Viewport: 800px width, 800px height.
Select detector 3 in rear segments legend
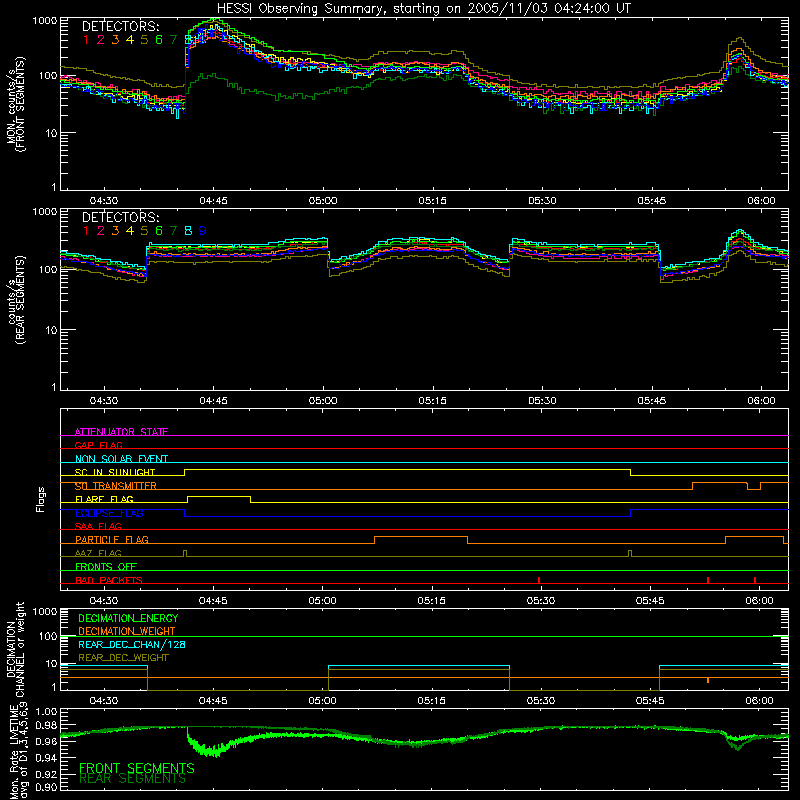tap(115, 231)
